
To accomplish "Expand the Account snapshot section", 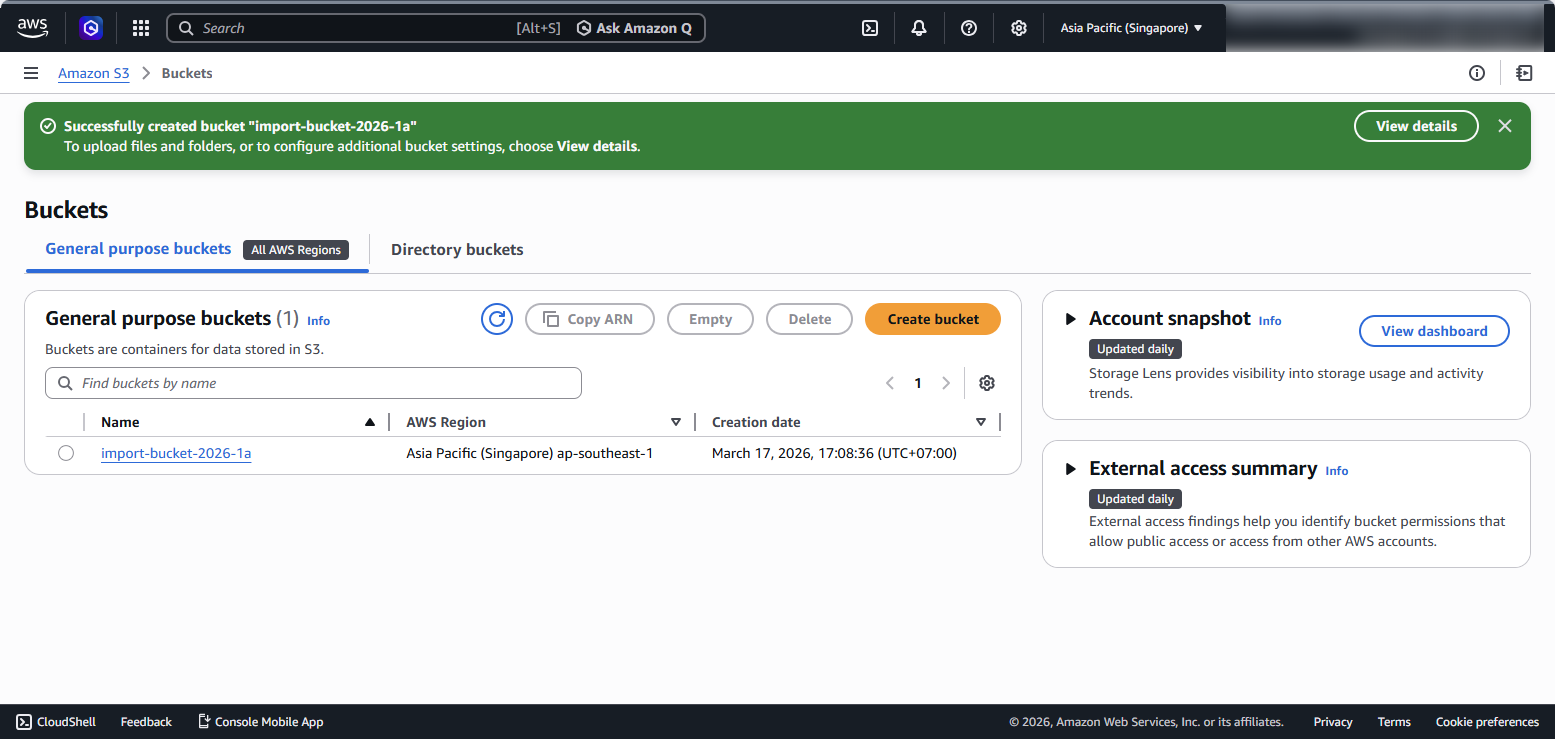I will pyautogui.click(x=1071, y=319).
